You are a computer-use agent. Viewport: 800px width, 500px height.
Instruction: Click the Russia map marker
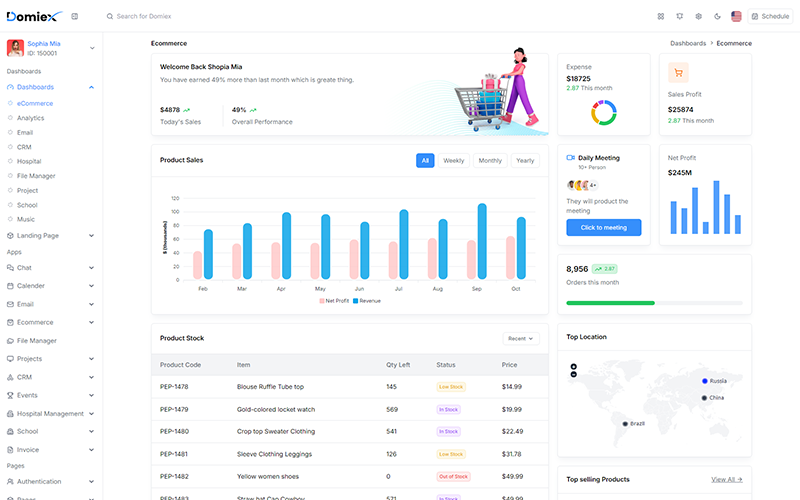pyautogui.click(x=705, y=381)
